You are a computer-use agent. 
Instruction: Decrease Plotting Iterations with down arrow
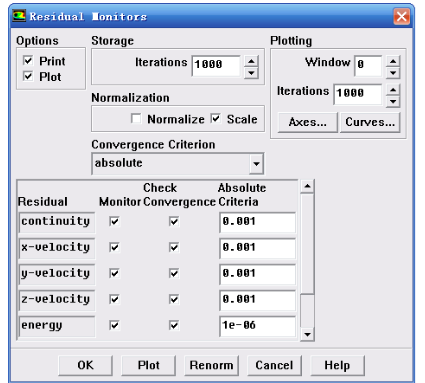click(393, 101)
